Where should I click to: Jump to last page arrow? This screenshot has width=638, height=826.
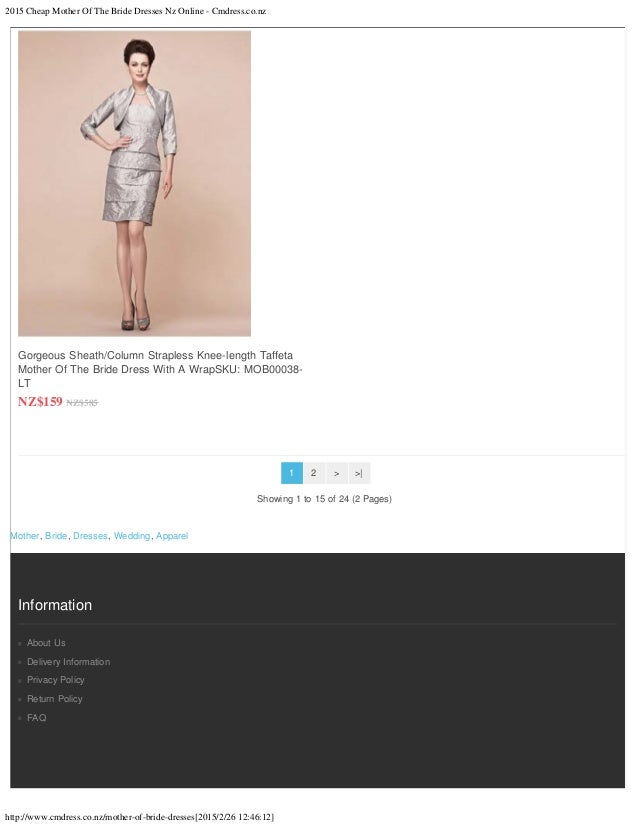click(359, 473)
